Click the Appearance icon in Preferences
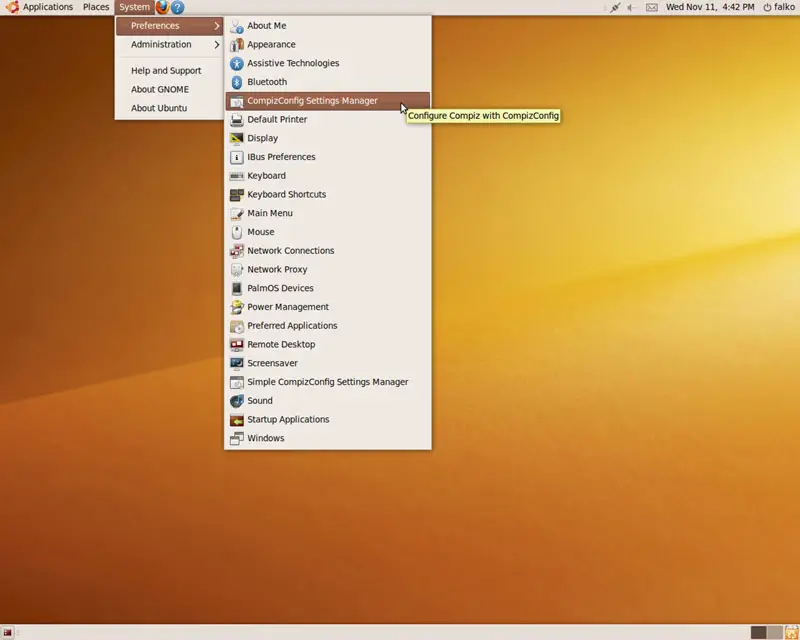 pyautogui.click(x=236, y=45)
